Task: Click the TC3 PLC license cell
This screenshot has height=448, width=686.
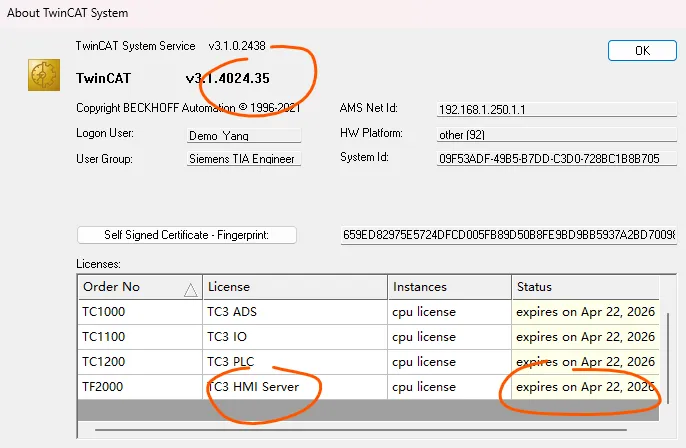Action: click(x=295, y=362)
